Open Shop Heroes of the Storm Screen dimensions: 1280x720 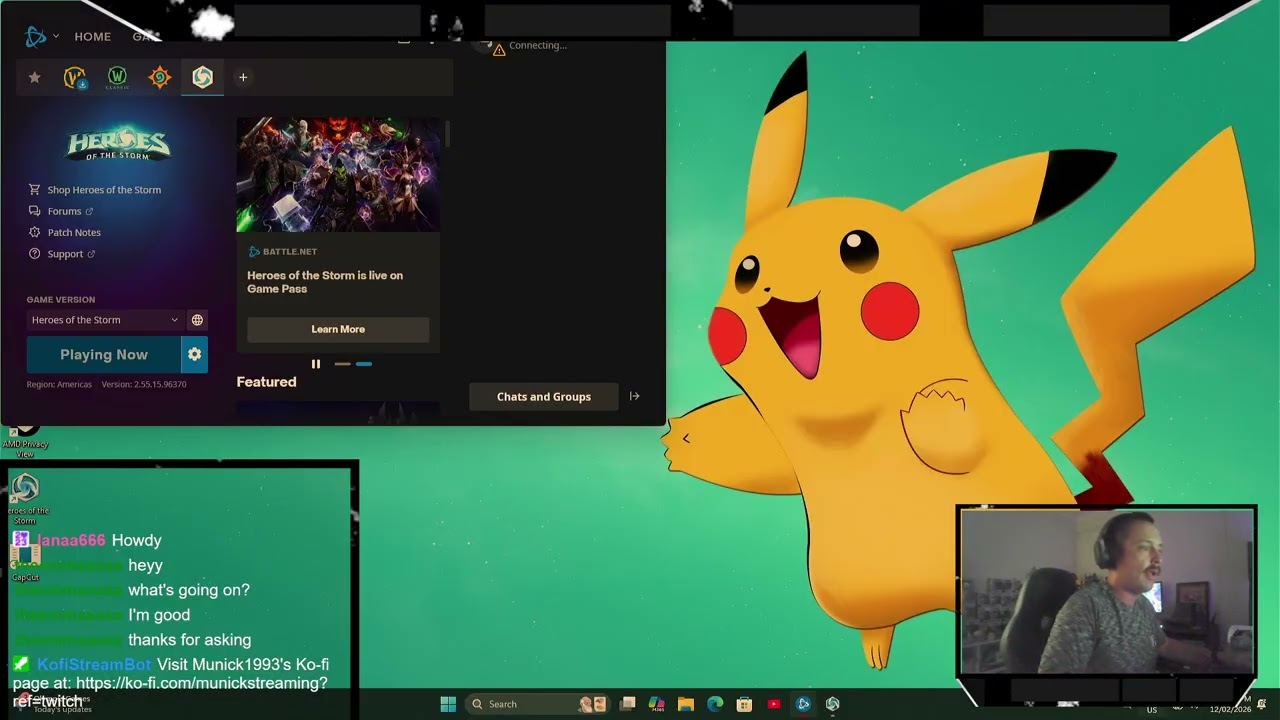click(104, 190)
